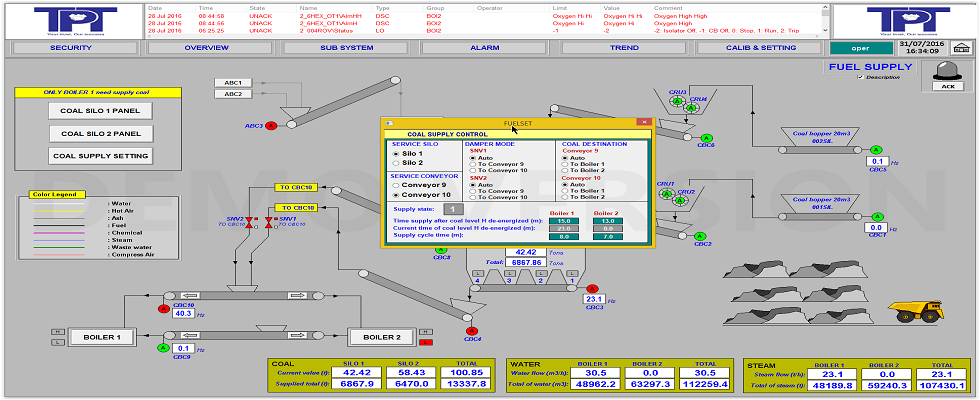Image resolution: width=980 pixels, height=400 pixels.
Task: Click the COAL SUPPLY SETTING button
Action: [101, 155]
